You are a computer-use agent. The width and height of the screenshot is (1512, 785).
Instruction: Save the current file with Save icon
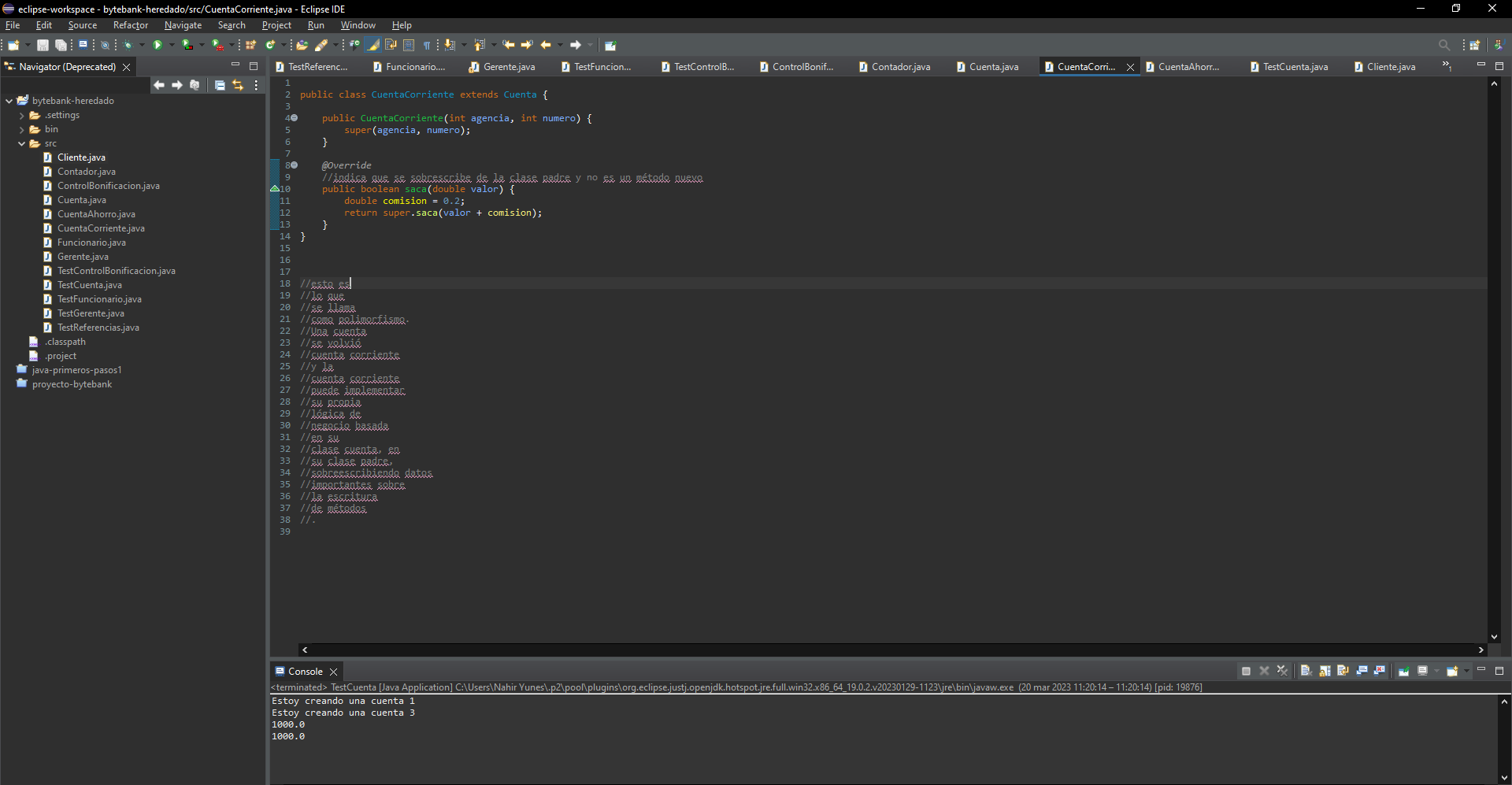click(43, 45)
